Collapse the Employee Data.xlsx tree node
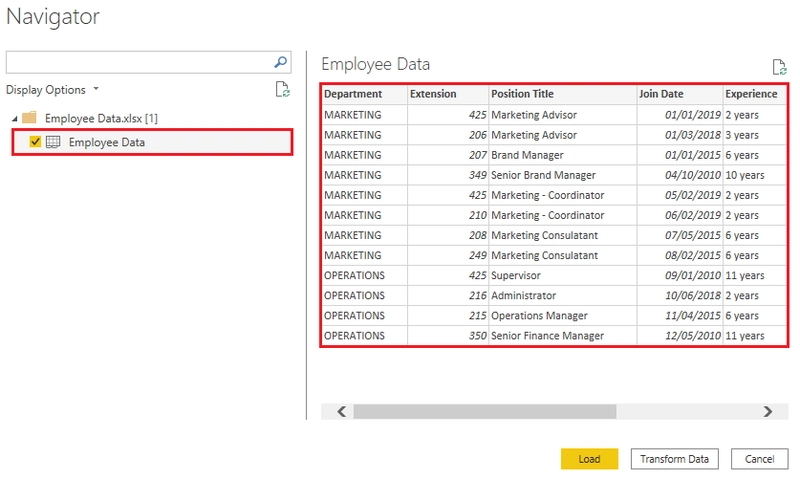 click(14, 118)
